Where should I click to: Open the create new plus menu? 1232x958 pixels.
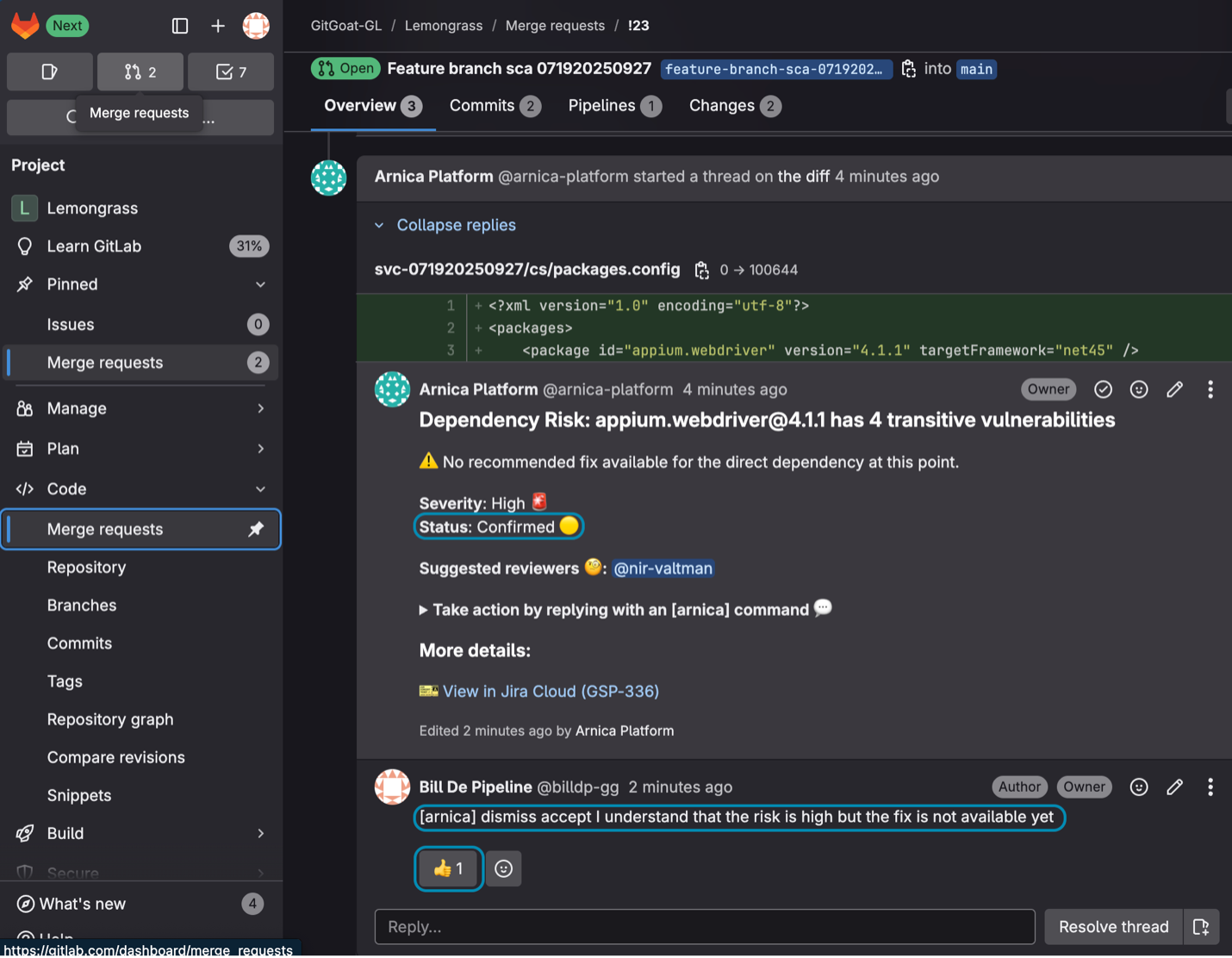(218, 26)
